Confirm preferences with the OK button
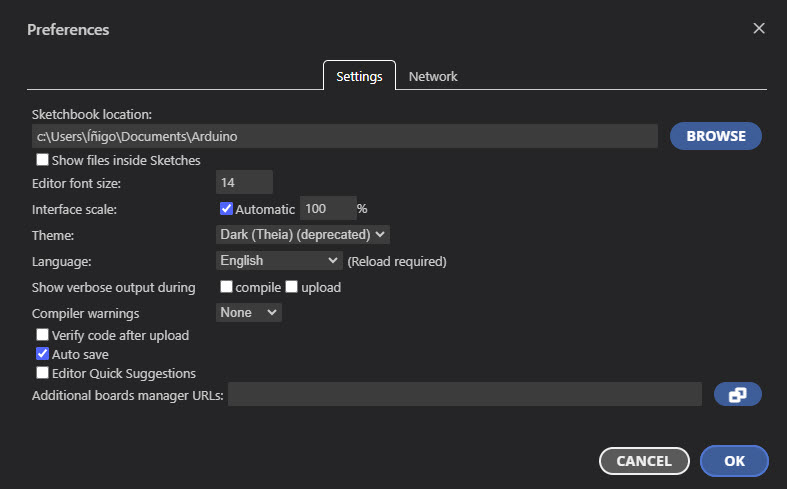This screenshot has width=787, height=489. pyautogui.click(x=734, y=461)
